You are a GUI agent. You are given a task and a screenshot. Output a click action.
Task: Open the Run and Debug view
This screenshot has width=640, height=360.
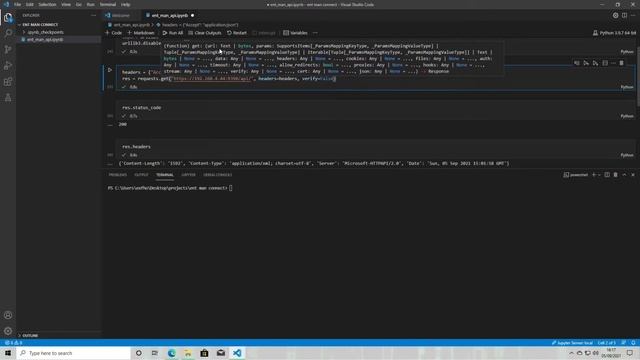8,65
